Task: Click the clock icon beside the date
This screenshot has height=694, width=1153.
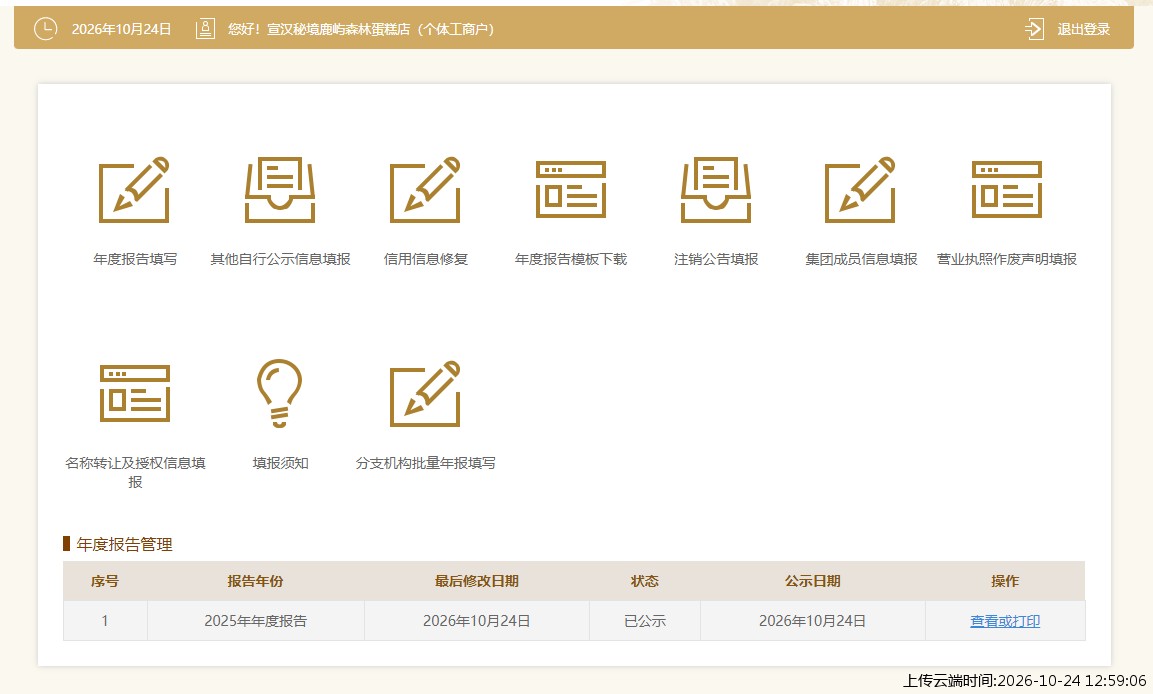Action: tap(46, 29)
